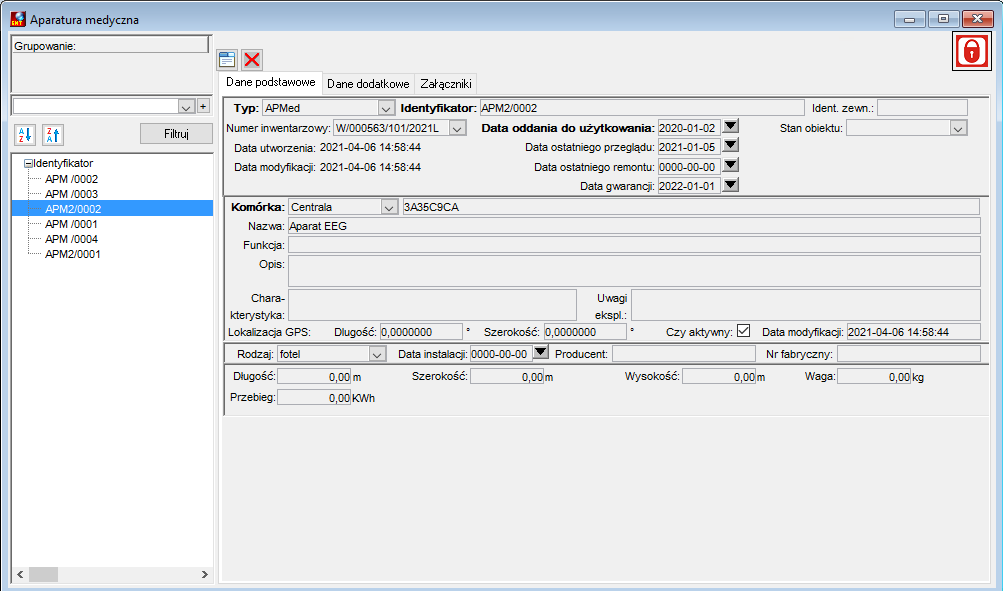Select APM /0004 in the tree
Viewport: 1003px width, 591px height.
pyautogui.click(x=72, y=239)
